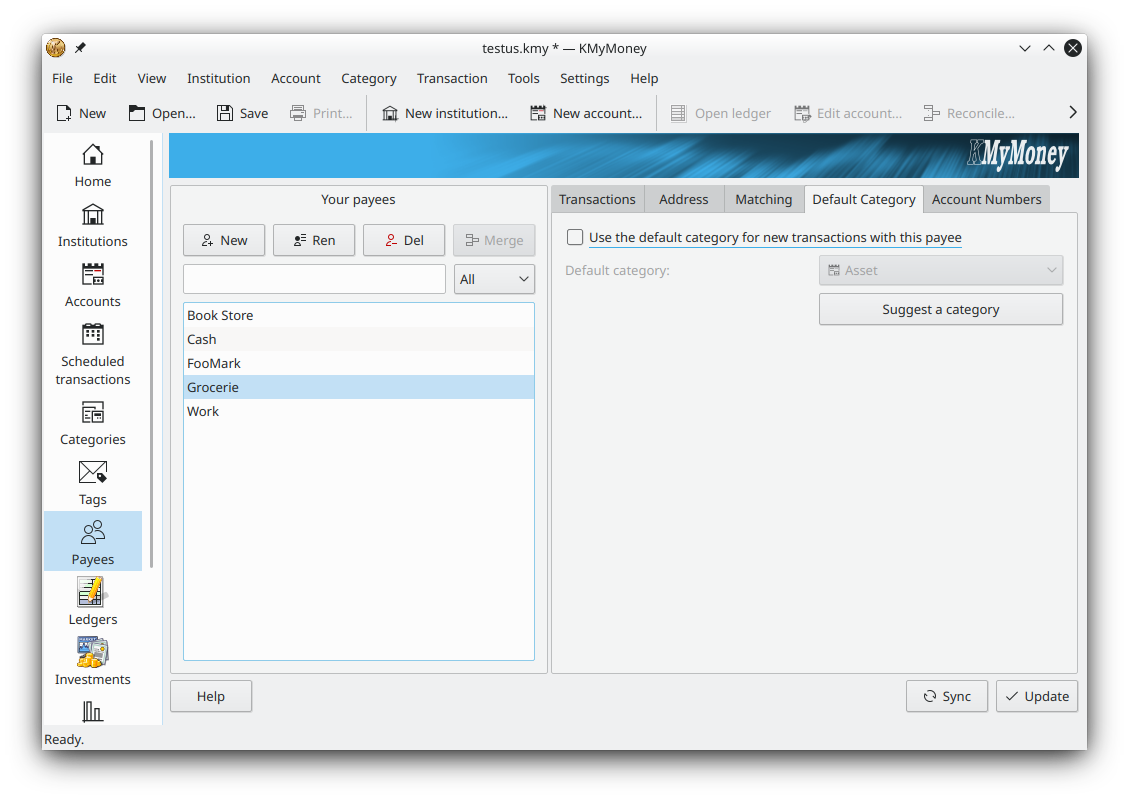Save the file via toolbar
This screenshot has height=800, width=1129.
click(x=242, y=113)
